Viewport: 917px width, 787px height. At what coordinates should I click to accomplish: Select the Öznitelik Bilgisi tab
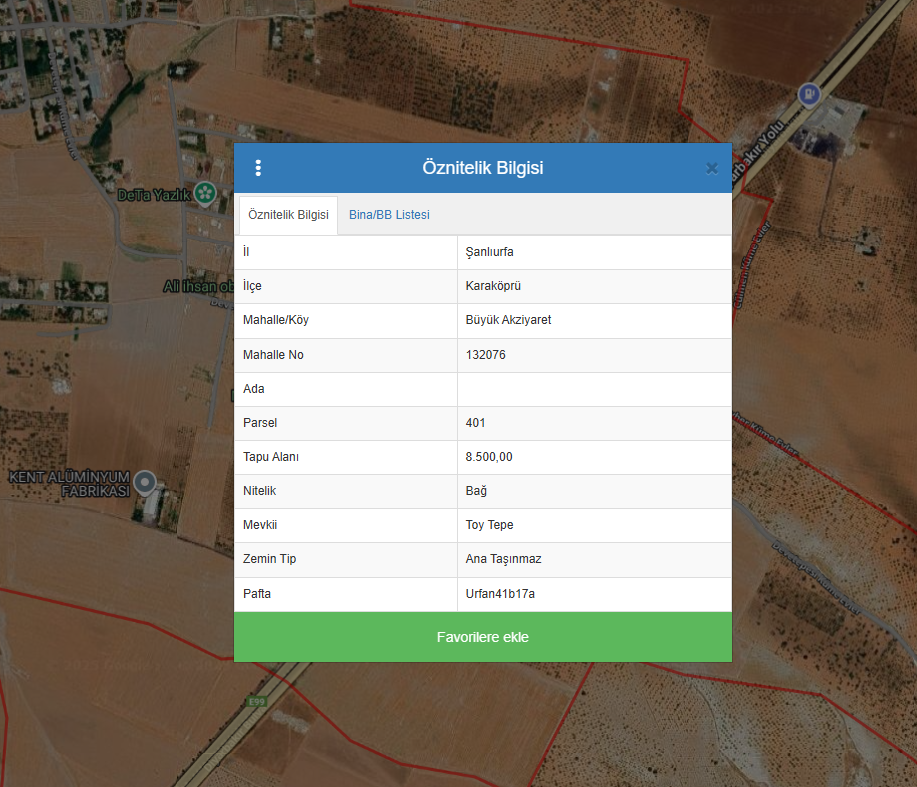pyautogui.click(x=288, y=215)
